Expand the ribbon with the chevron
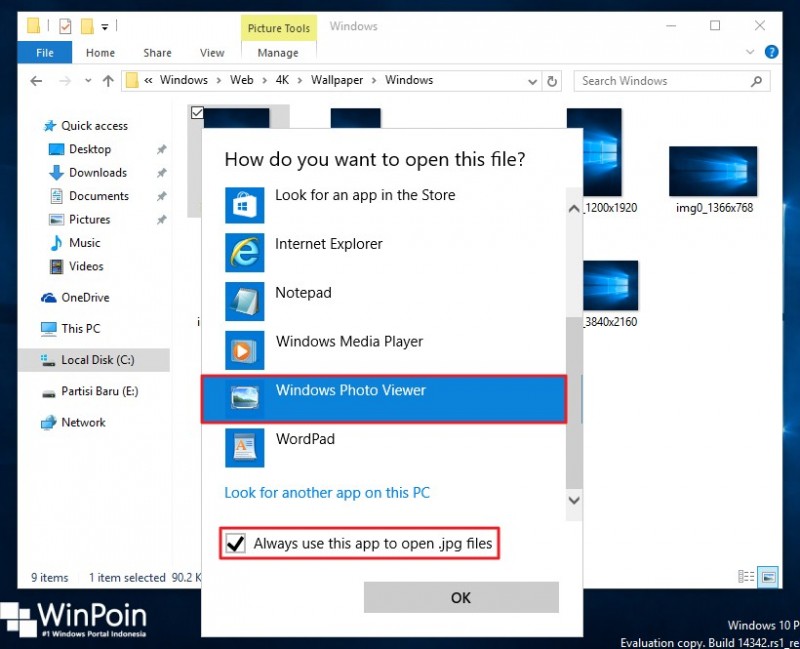This screenshot has height=649, width=800. pos(749,52)
